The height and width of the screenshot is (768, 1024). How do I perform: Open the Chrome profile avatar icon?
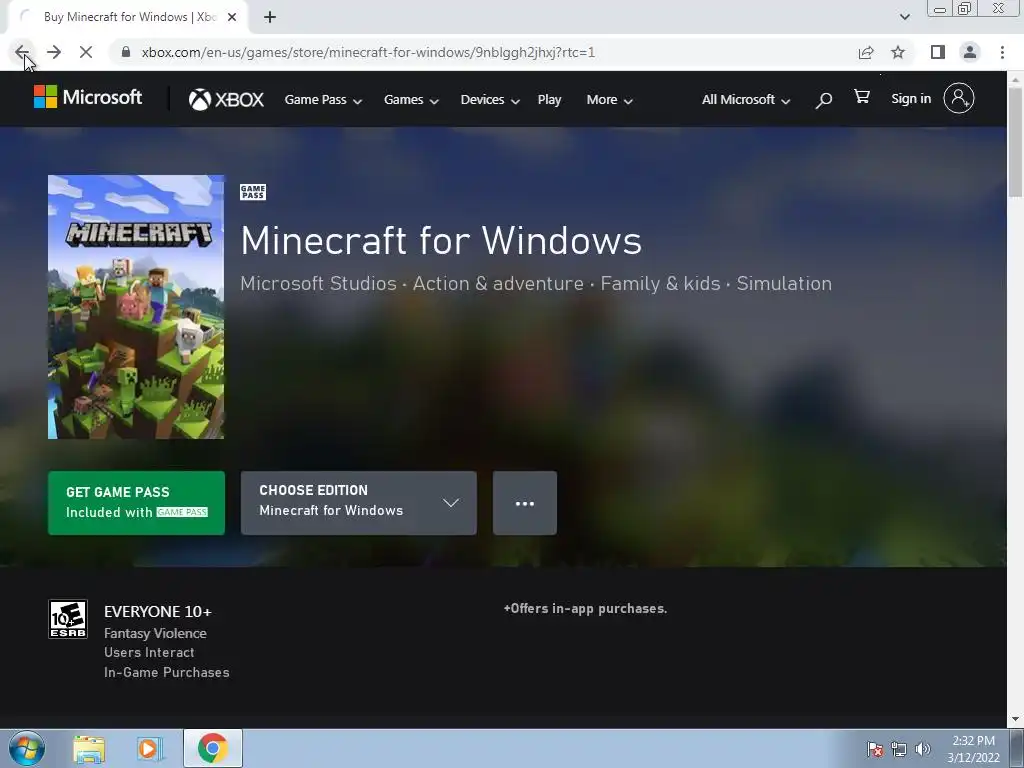[970, 52]
